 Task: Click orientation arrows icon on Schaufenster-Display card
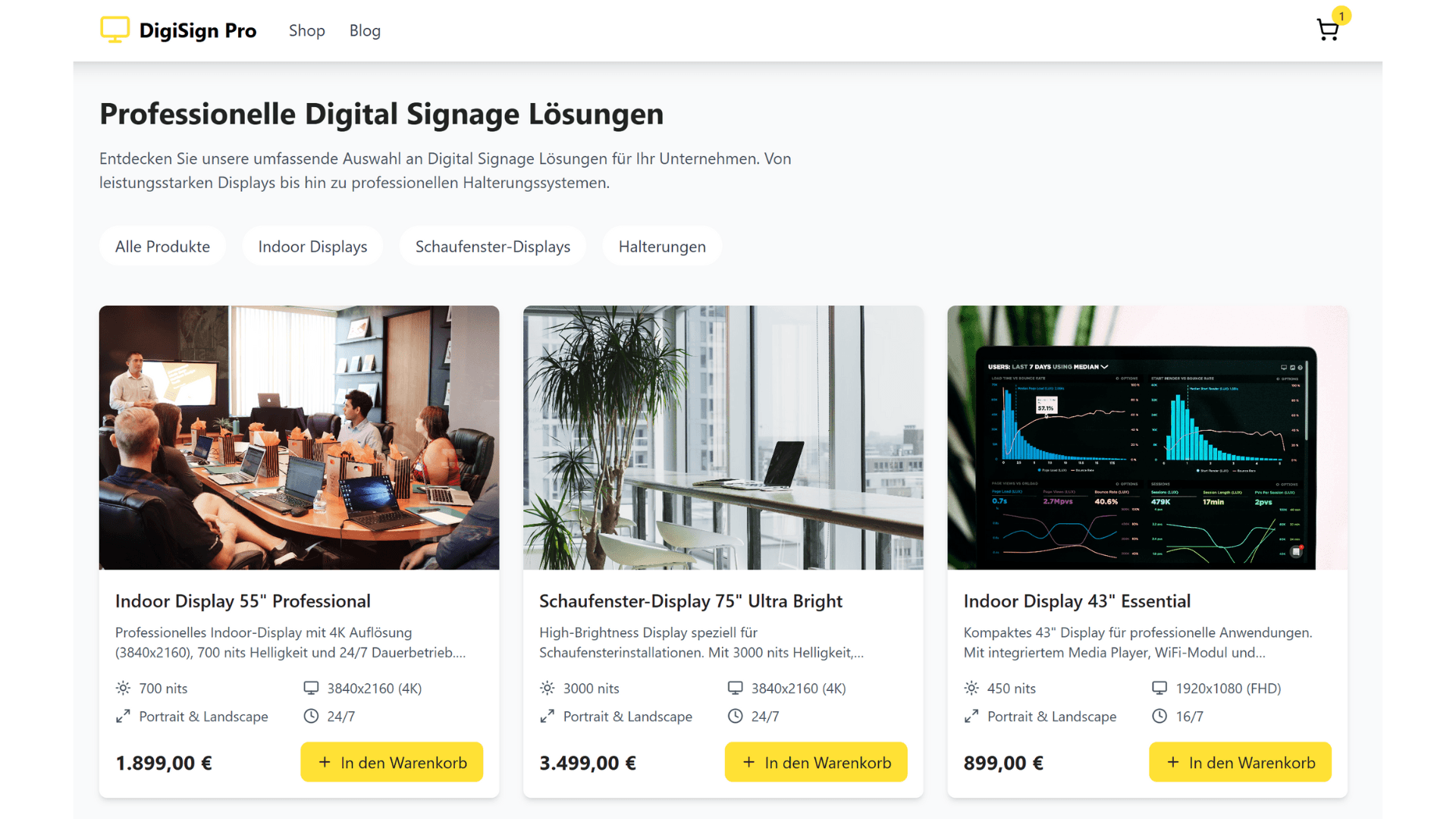coord(547,717)
